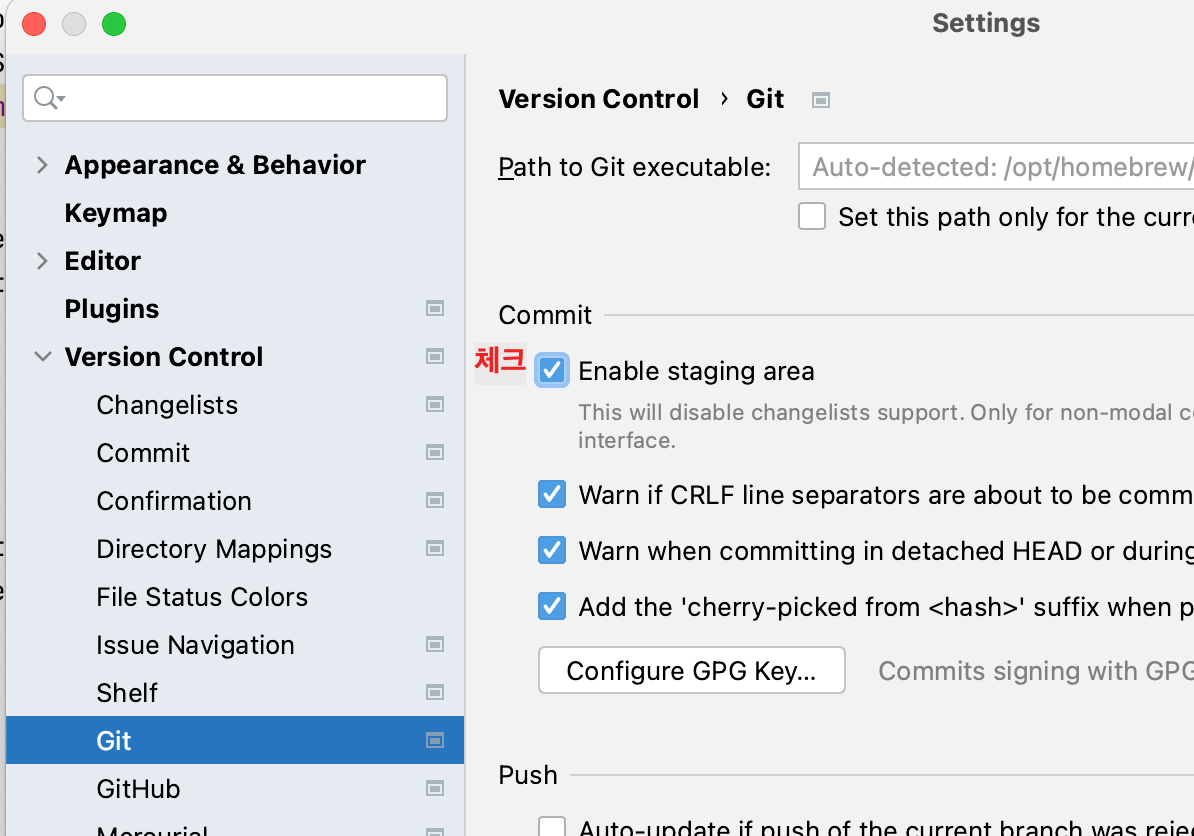Viewport: 1194px width, 836px height.
Task: Select Git in settings tree
Action: pyautogui.click(x=235, y=740)
